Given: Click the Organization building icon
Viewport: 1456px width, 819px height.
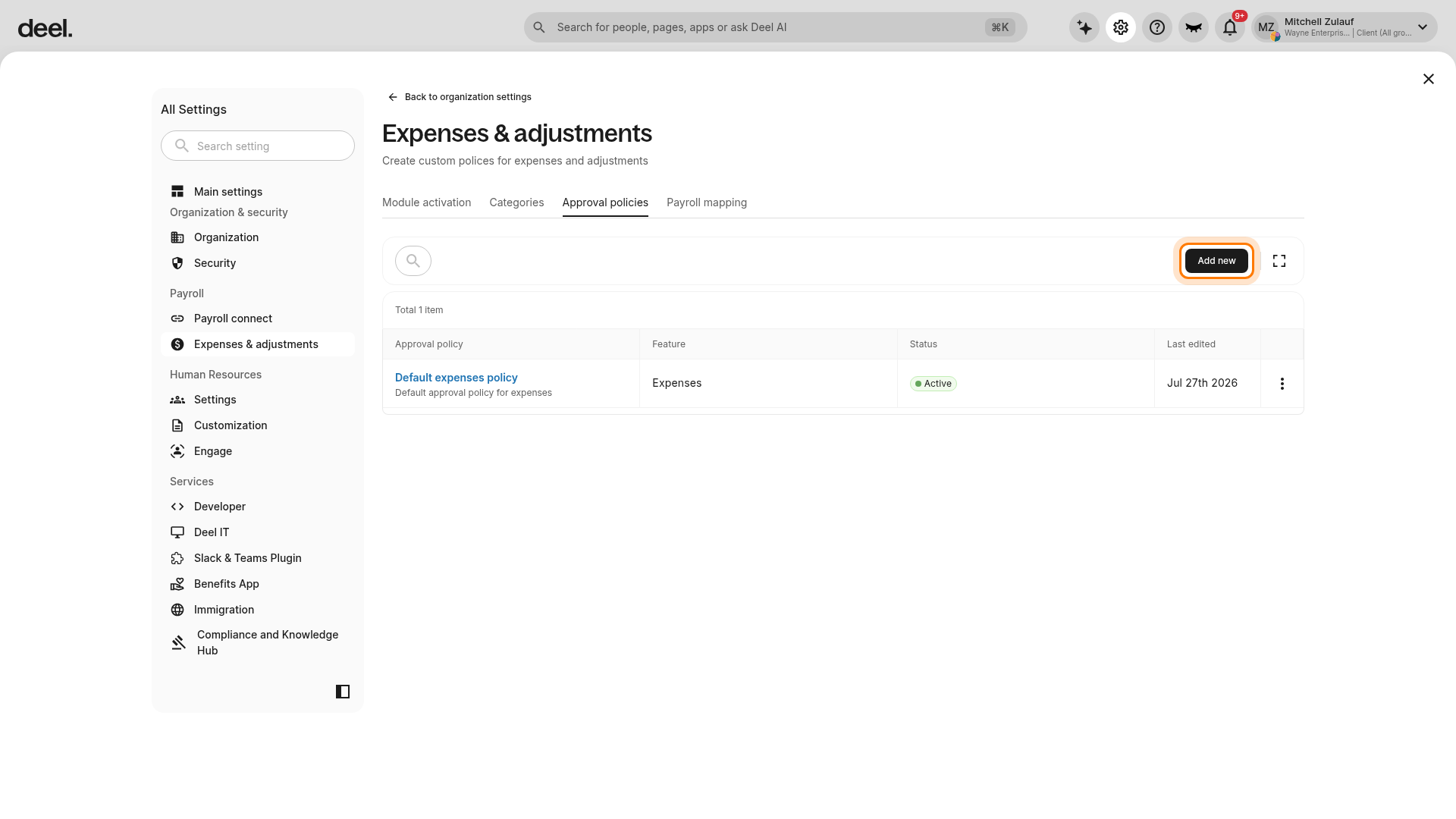Looking at the screenshot, I should [x=177, y=237].
